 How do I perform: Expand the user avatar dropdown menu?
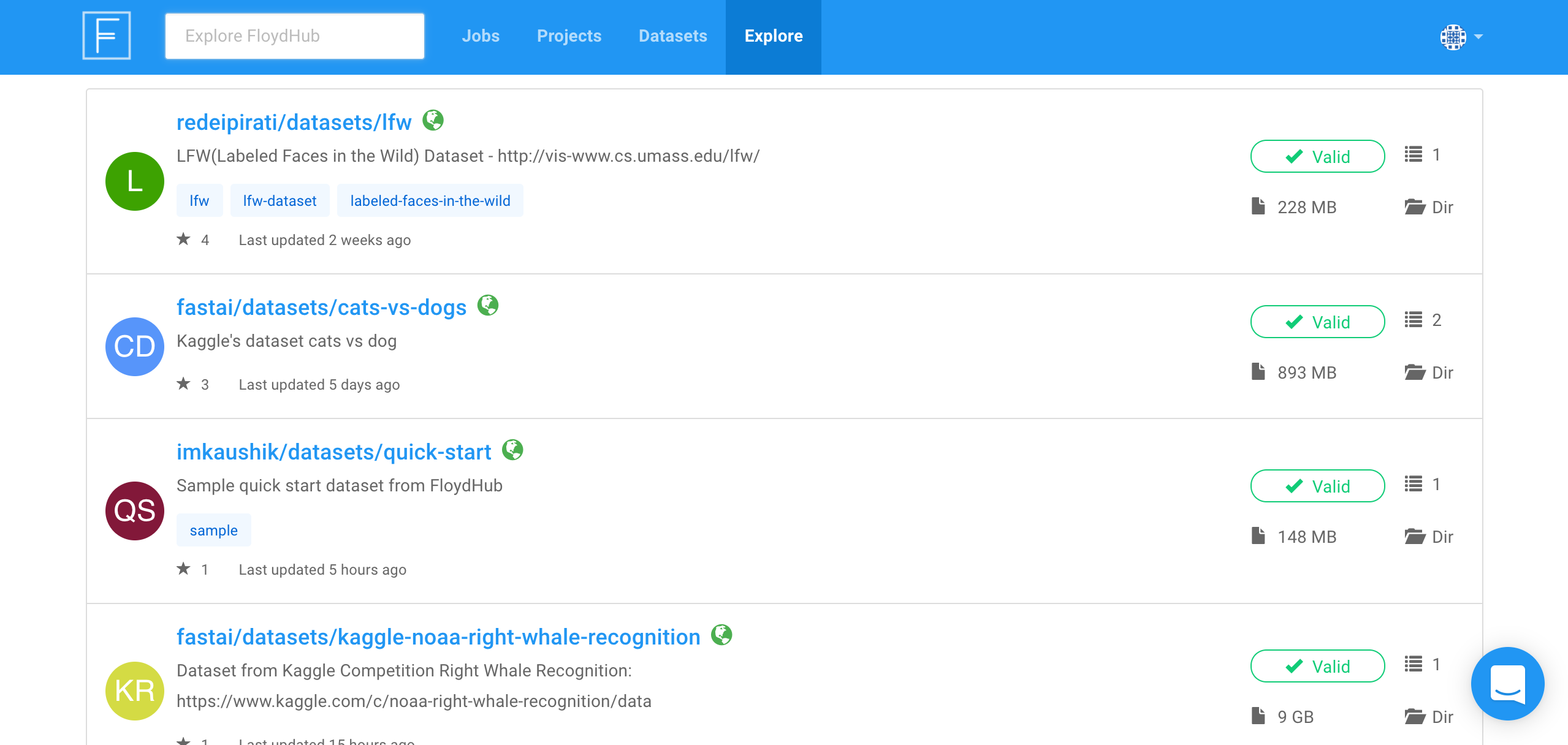[x=1453, y=37]
